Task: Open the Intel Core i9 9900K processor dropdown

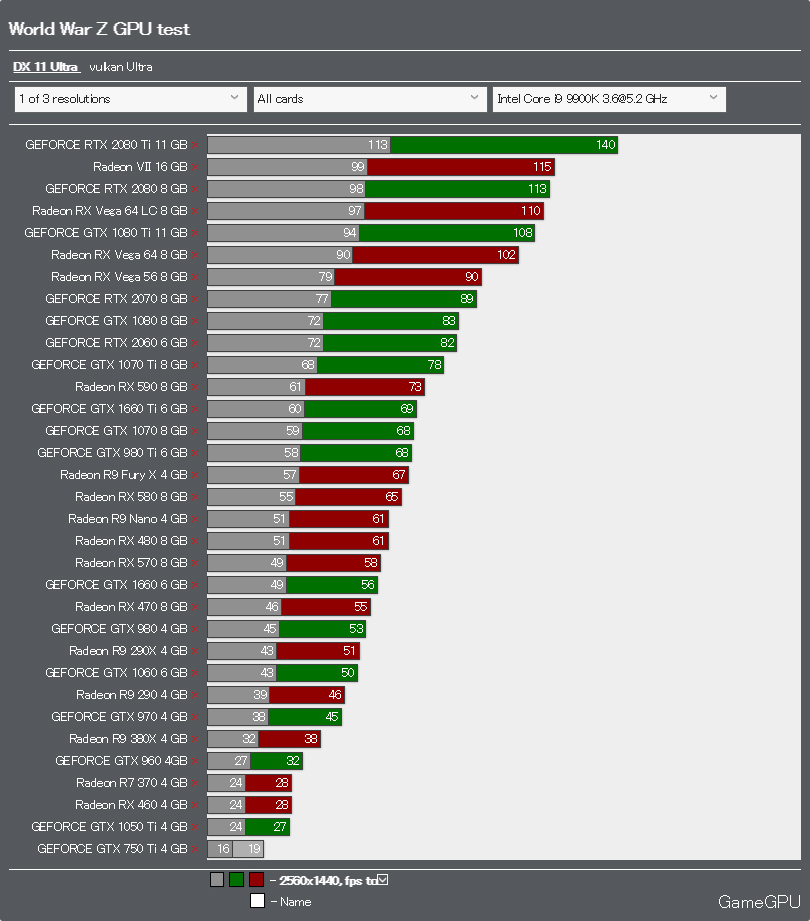Action: 608,99
